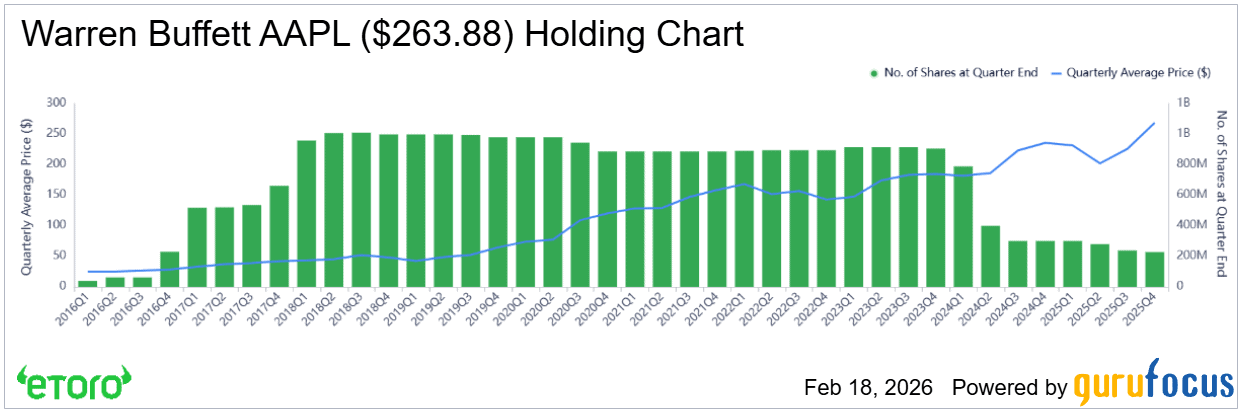Click the small 2016Q1 bar
1242x413 pixels.
(88, 283)
